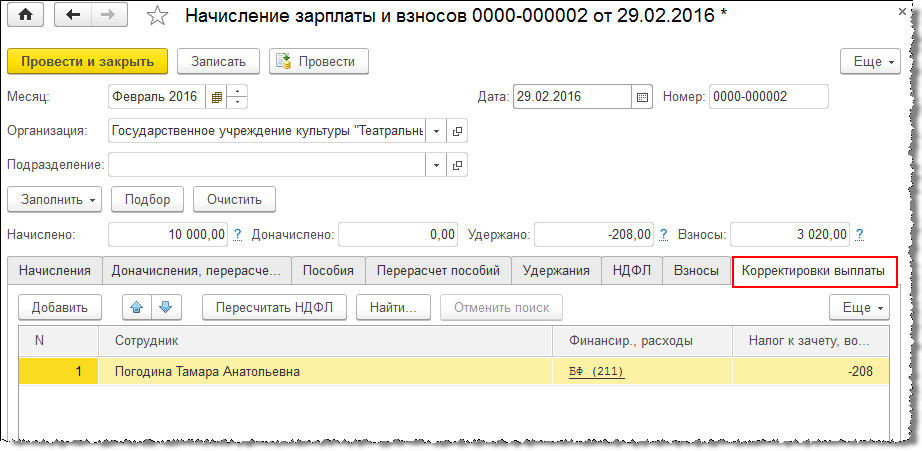Open the month picker icon
922x451 pixels.
pos(216,97)
